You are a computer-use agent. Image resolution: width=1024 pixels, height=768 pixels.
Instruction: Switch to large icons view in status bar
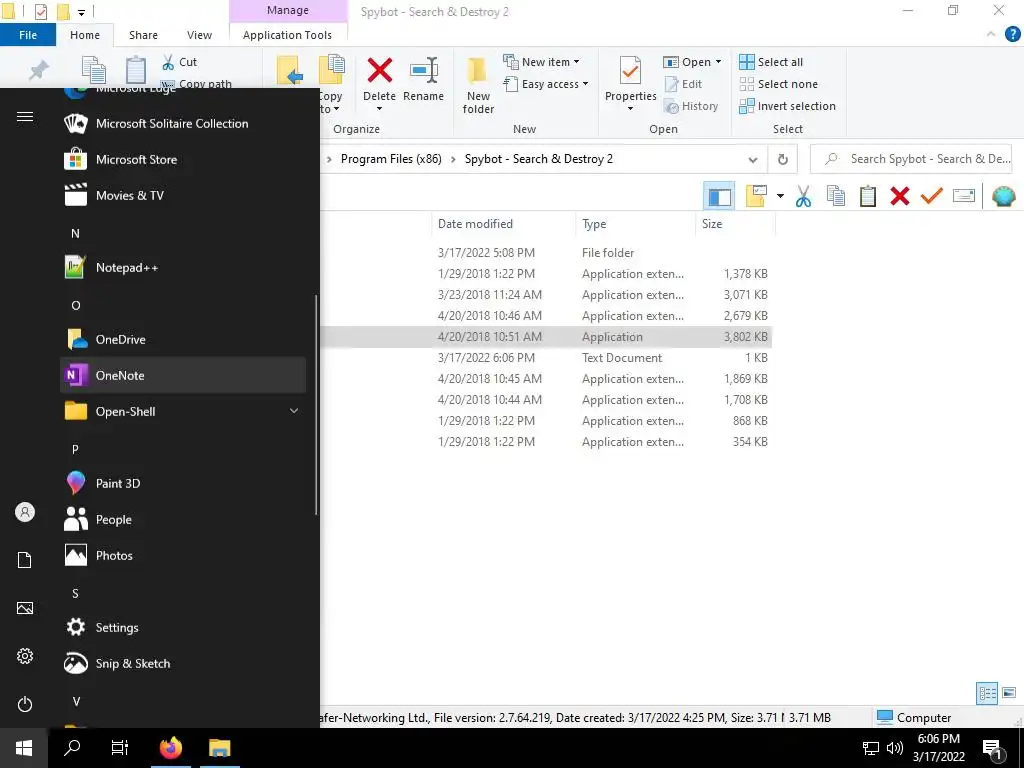click(x=1009, y=693)
